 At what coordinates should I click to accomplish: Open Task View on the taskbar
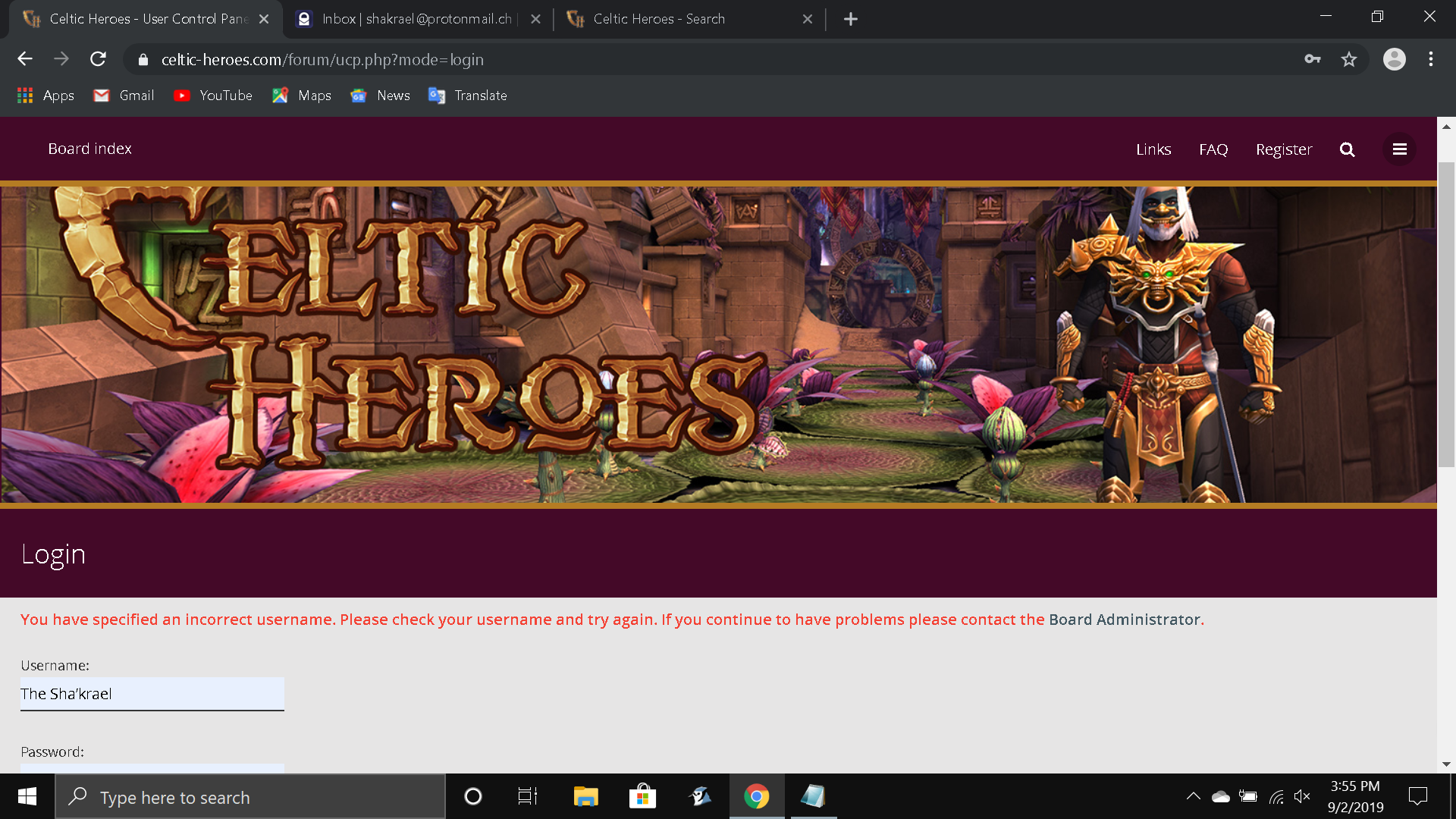click(528, 796)
